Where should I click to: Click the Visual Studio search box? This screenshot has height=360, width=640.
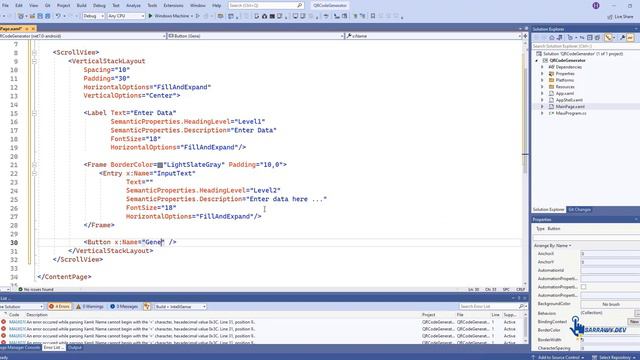coord(266,5)
